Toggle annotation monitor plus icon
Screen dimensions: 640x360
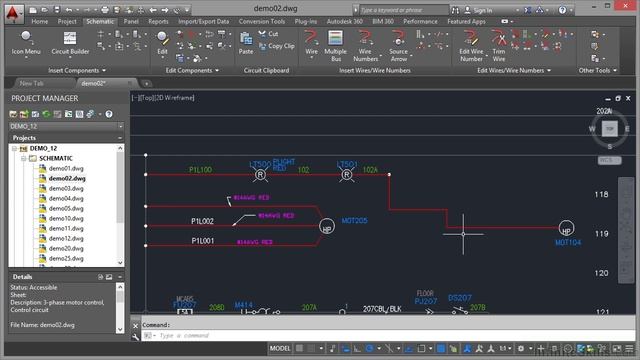tap(541, 349)
